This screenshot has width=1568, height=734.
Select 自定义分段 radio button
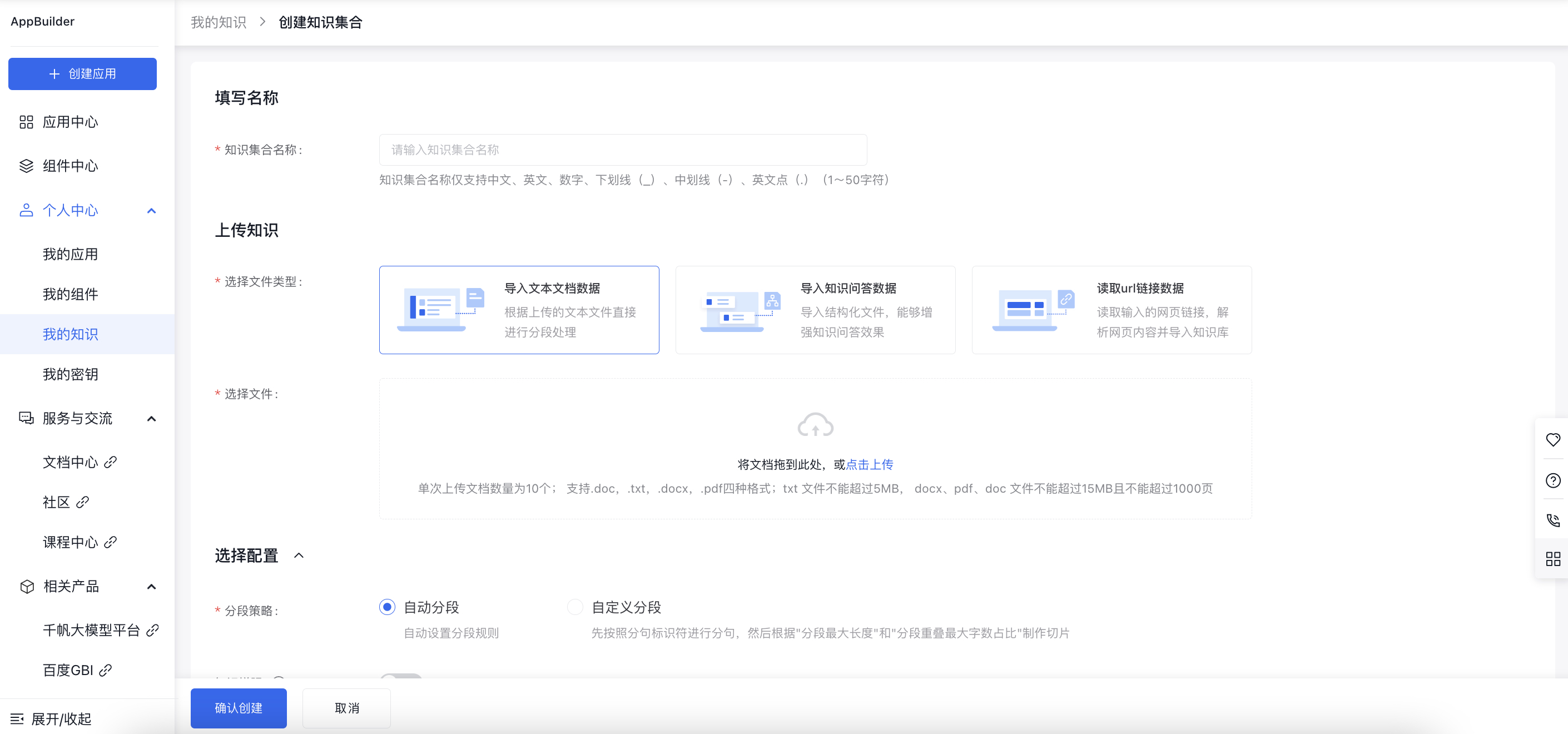tap(574, 607)
